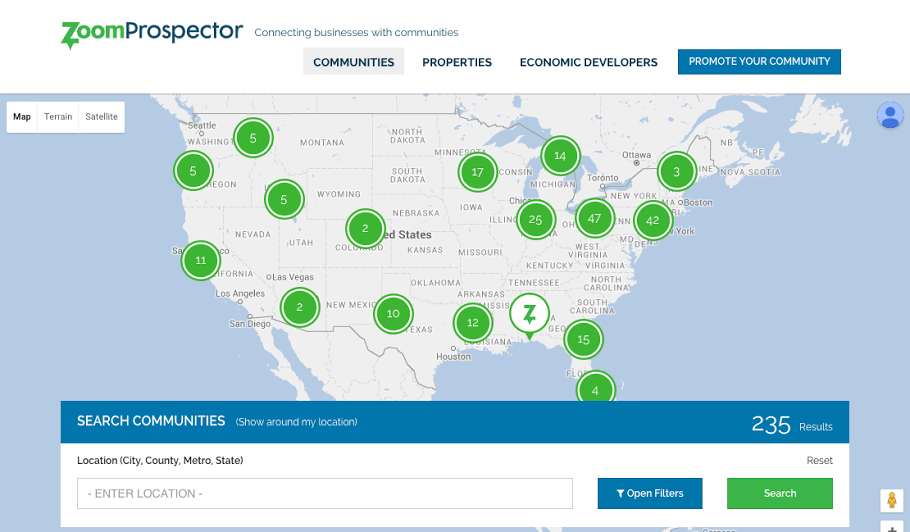910x532 pixels.
Task: Click the green Search button
Action: pyautogui.click(x=779, y=493)
